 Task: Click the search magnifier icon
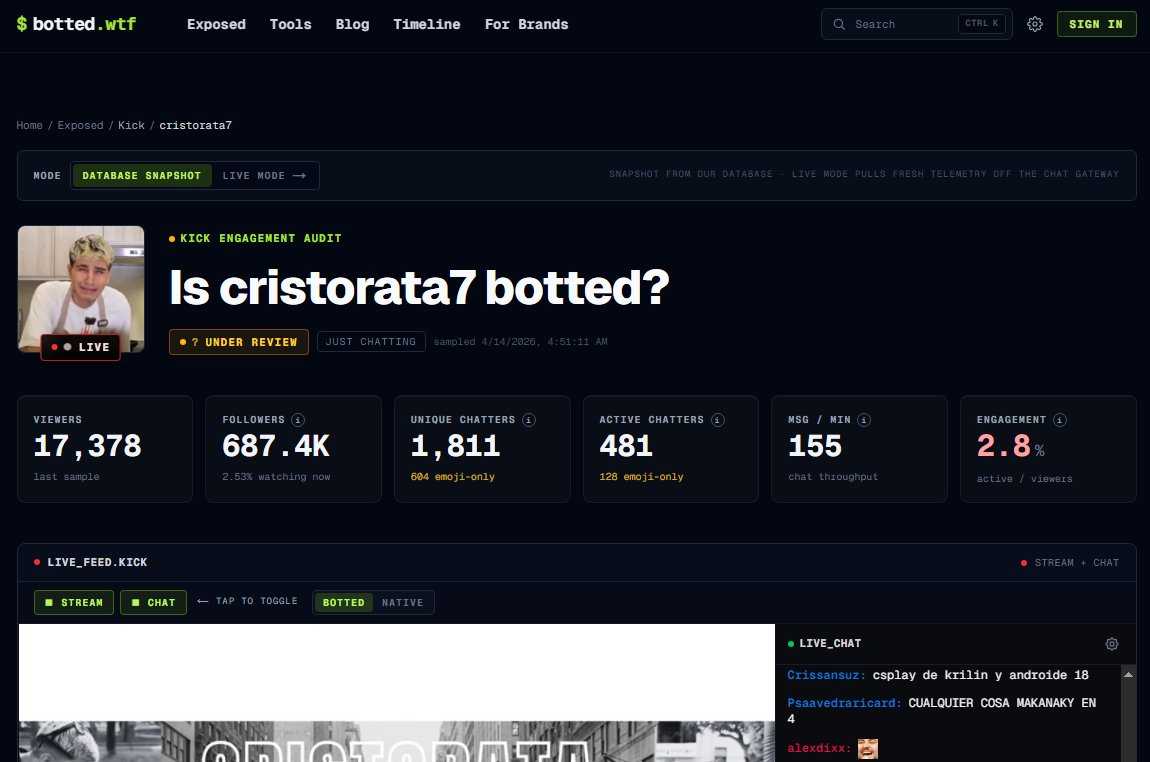tap(838, 24)
